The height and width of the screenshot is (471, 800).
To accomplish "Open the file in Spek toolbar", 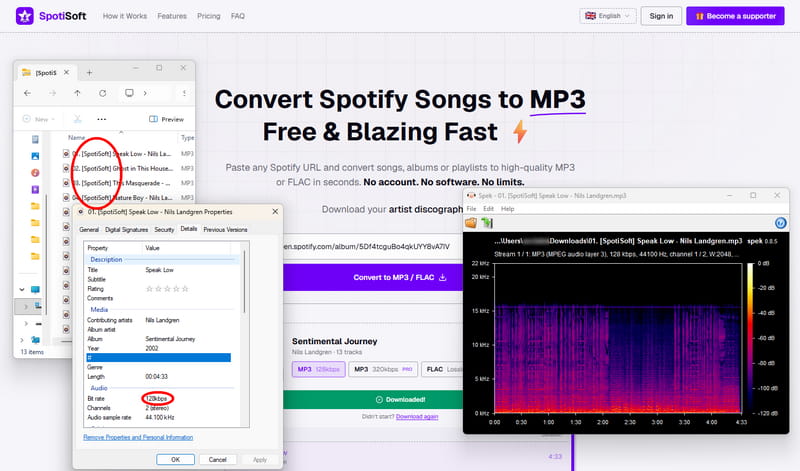I will click(x=470, y=222).
